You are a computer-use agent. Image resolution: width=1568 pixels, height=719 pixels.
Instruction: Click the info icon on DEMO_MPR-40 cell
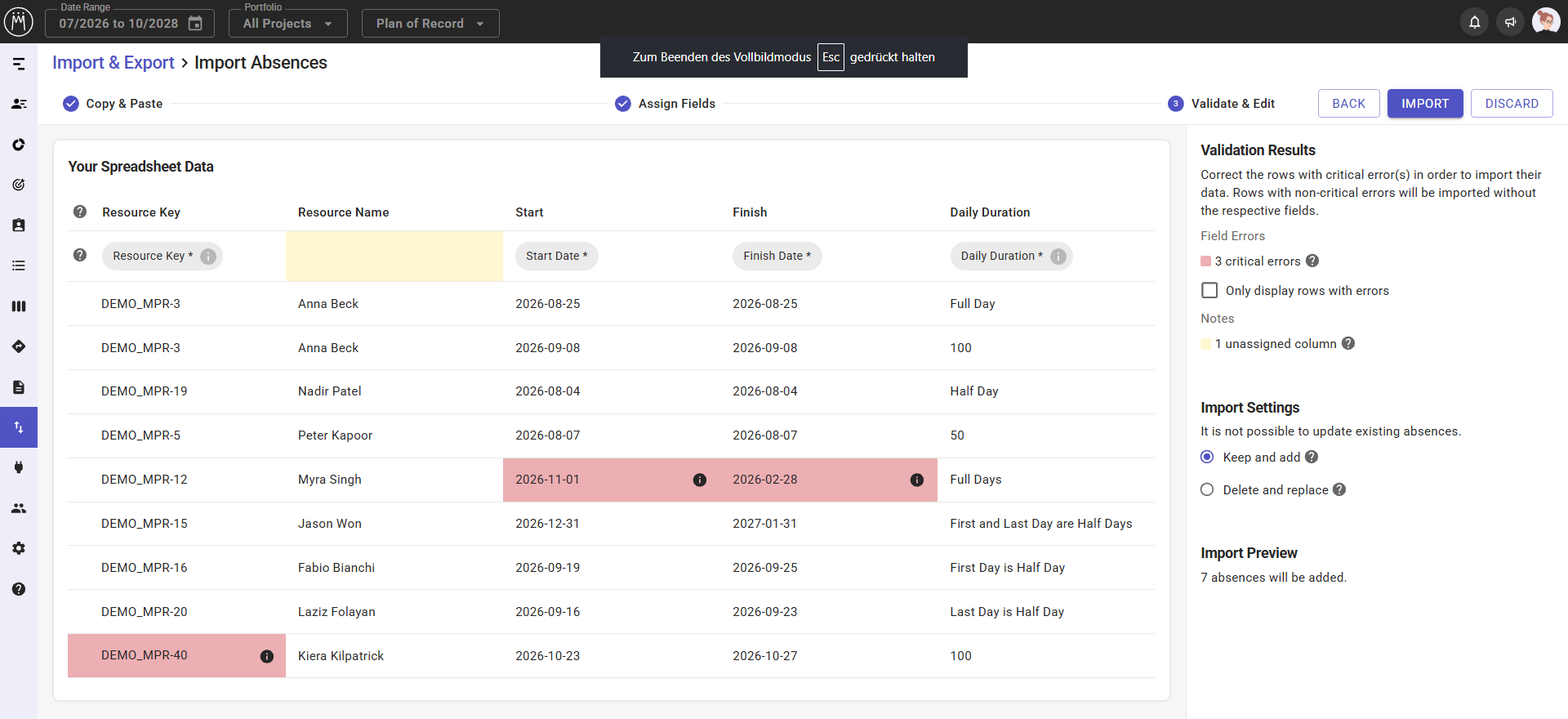coord(267,656)
